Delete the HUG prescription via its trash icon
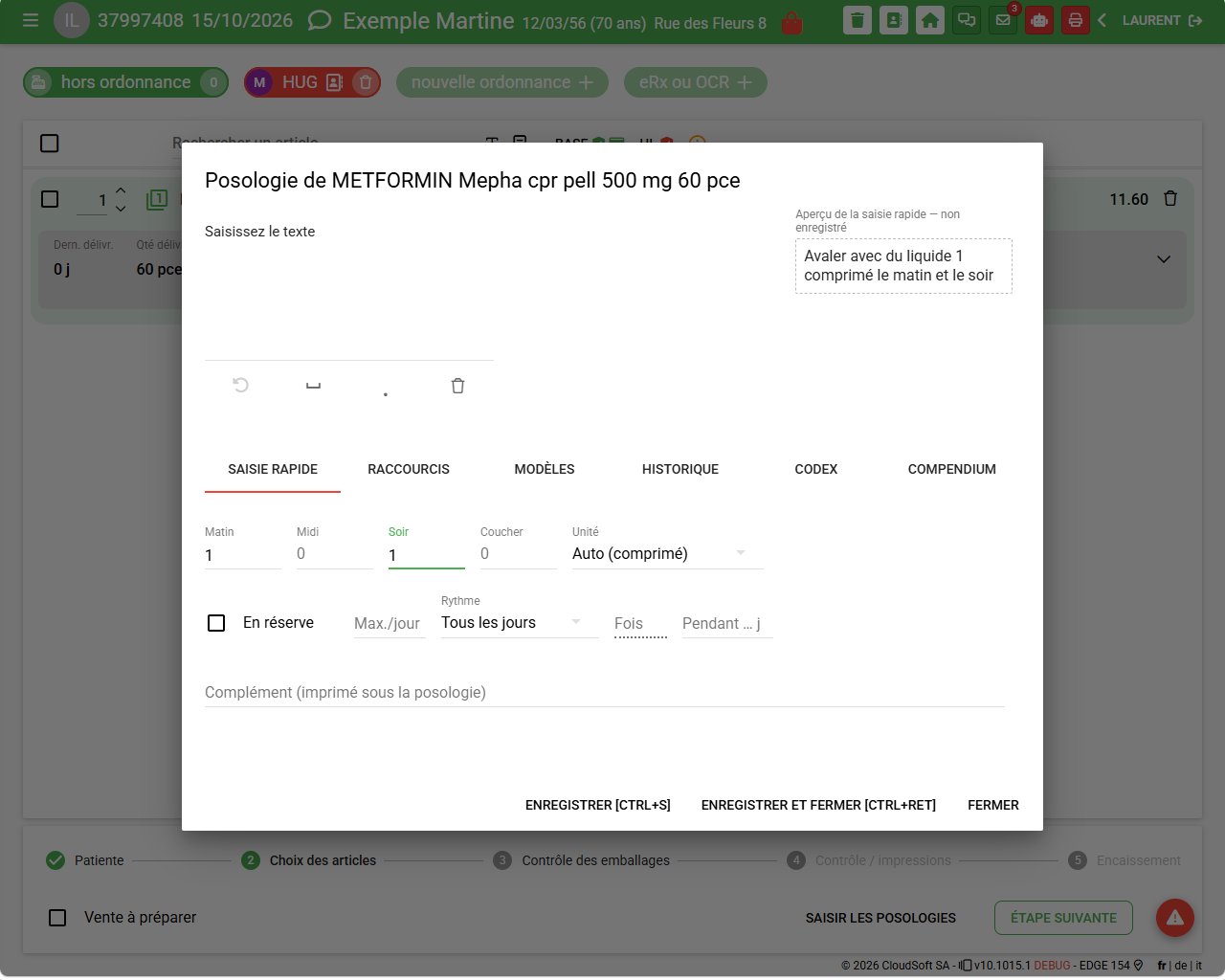Screen dimensions: 1225x980 [x=365, y=82]
